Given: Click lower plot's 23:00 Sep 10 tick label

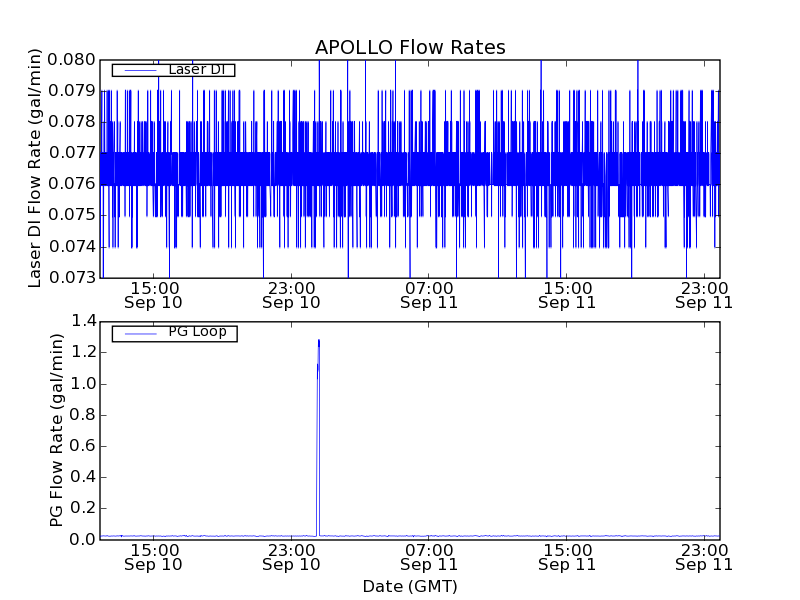Looking at the screenshot, I should click(291, 556).
